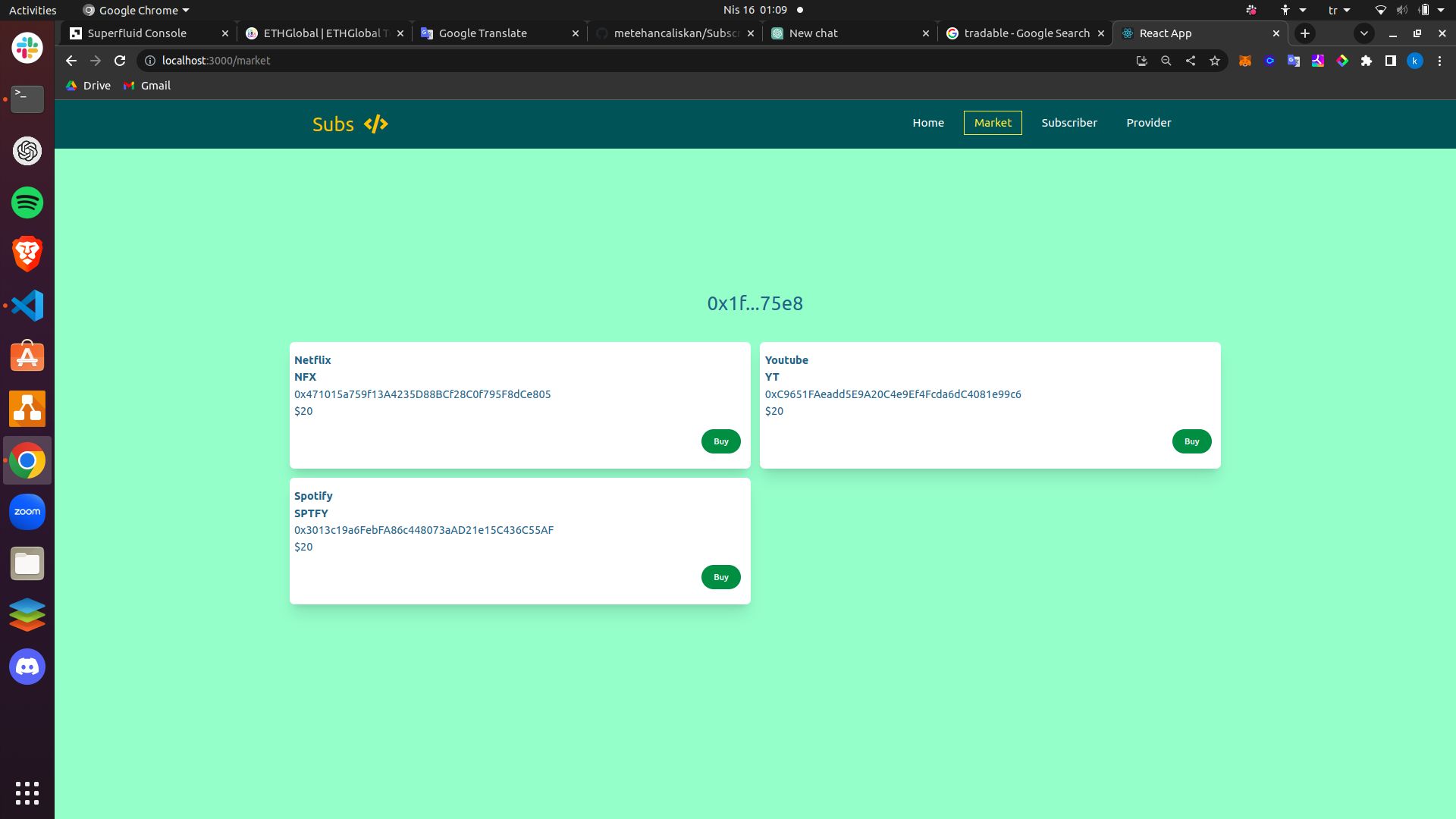1456x819 pixels.
Task: Click the Discord icon in dock
Action: (x=27, y=666)
